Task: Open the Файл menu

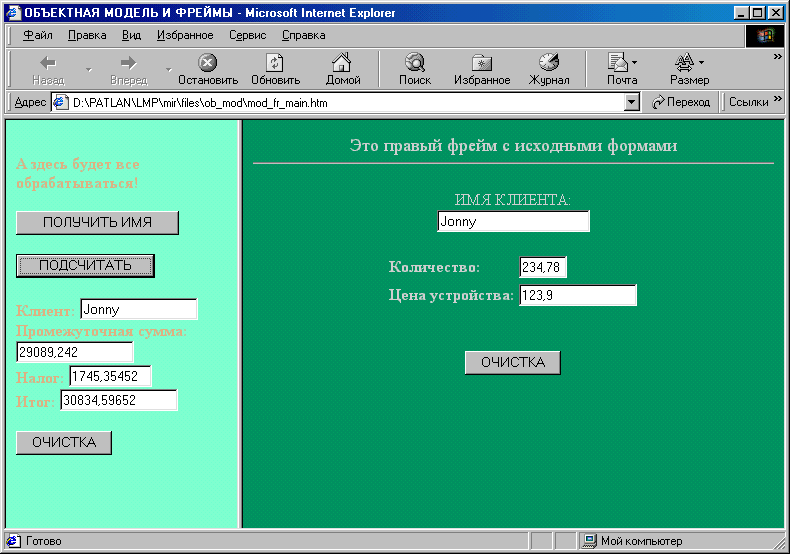Action: click(38, 35)
